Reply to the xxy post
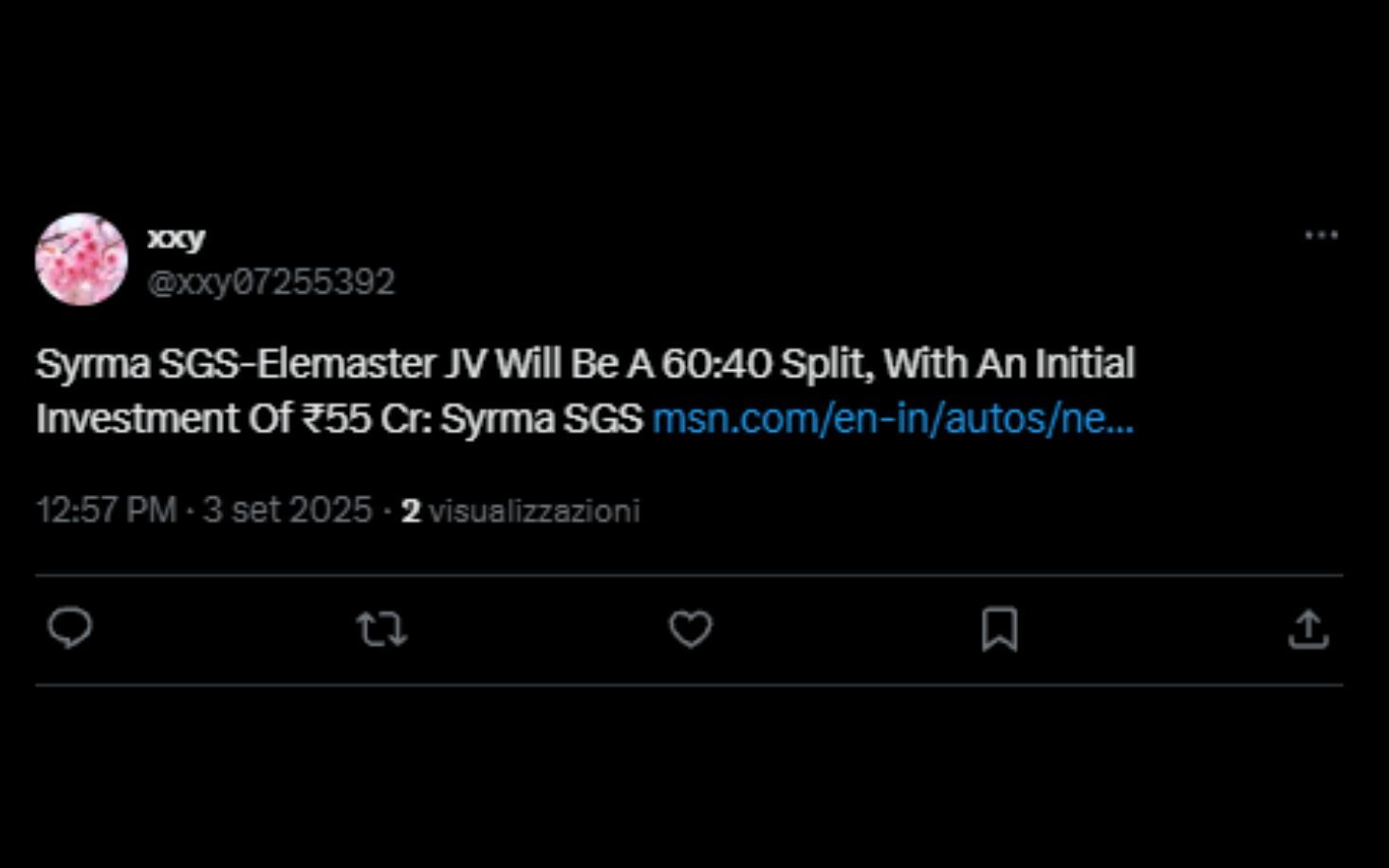The image size is (1389, 868). tap(70, 629)
